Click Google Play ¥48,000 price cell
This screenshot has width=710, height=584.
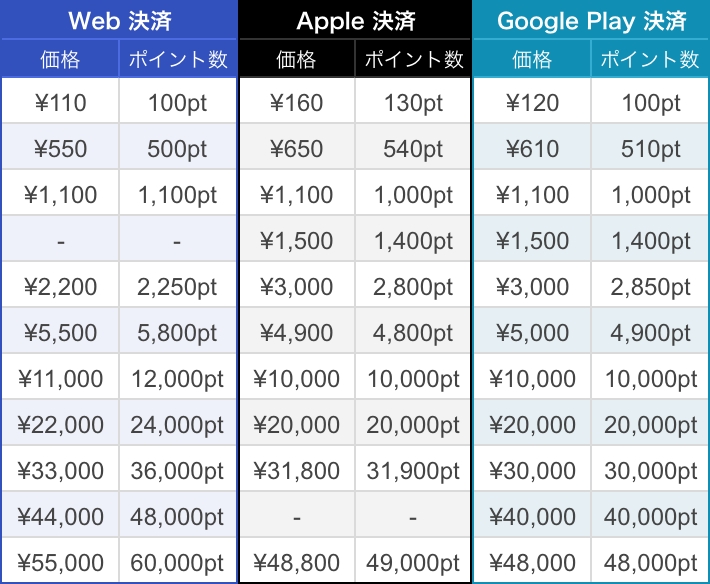pos(532,560)
